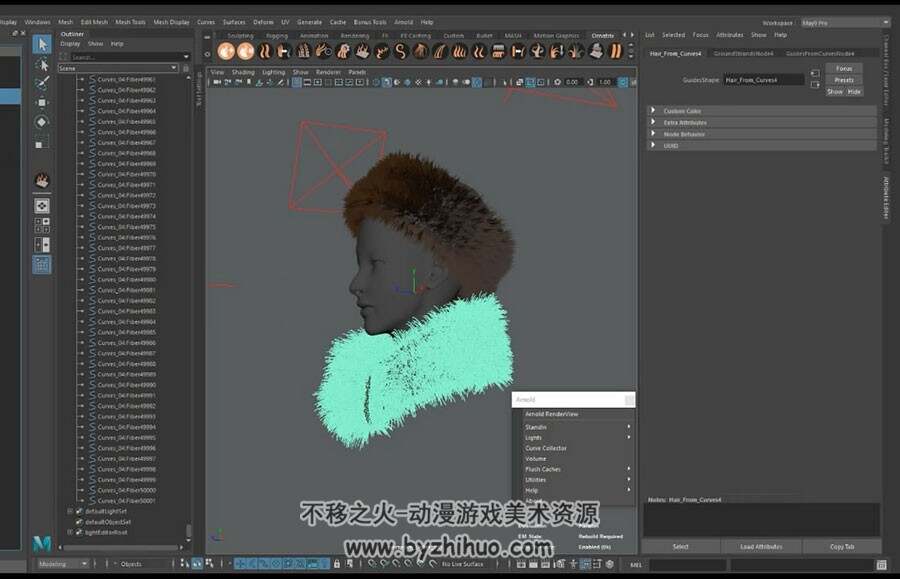Choose Curve Collector in Arnold menu
Viewport: 900px width, 579px height.
[546, 448]
